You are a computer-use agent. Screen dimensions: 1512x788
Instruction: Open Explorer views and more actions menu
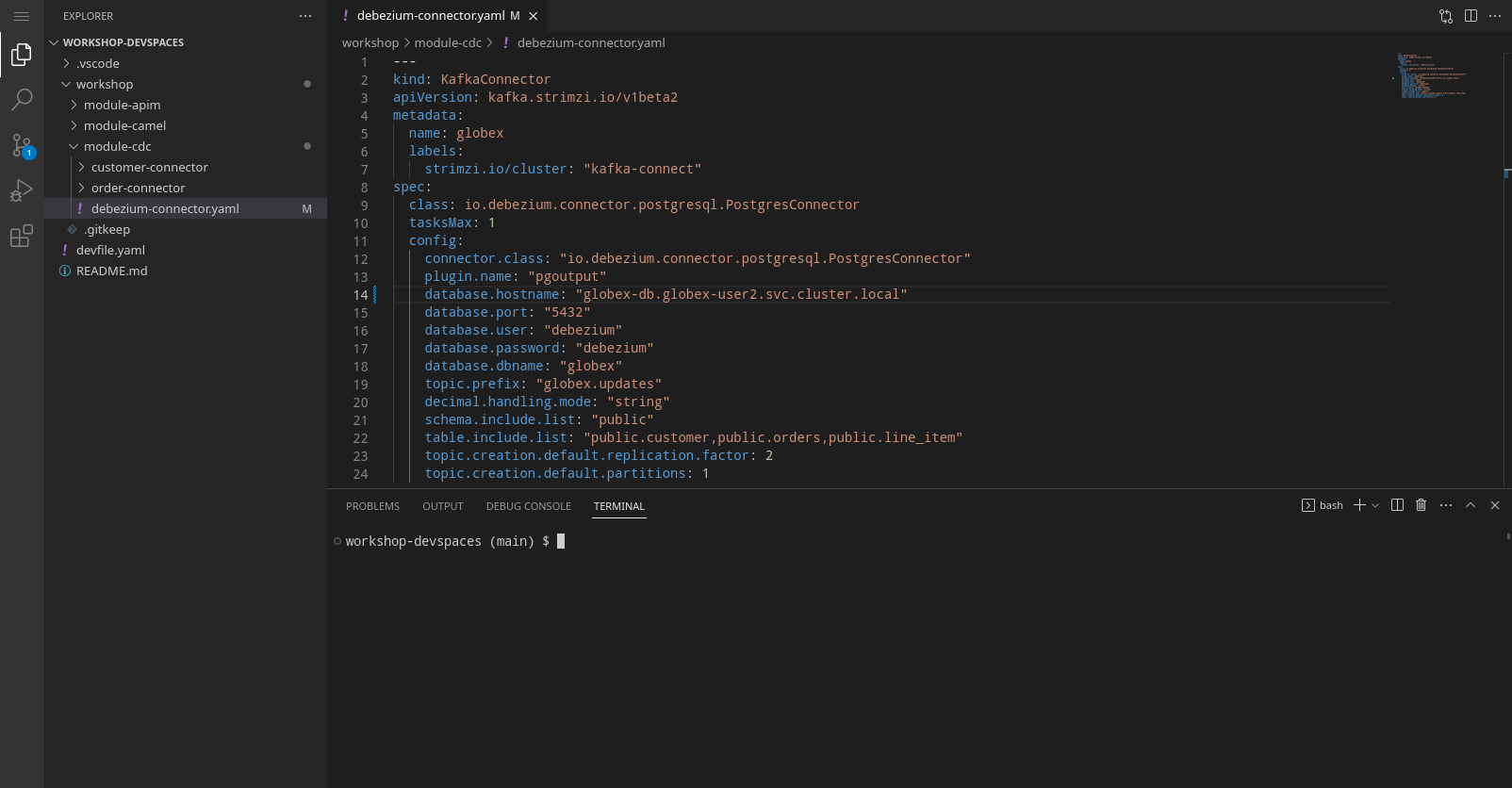point(305,16)
